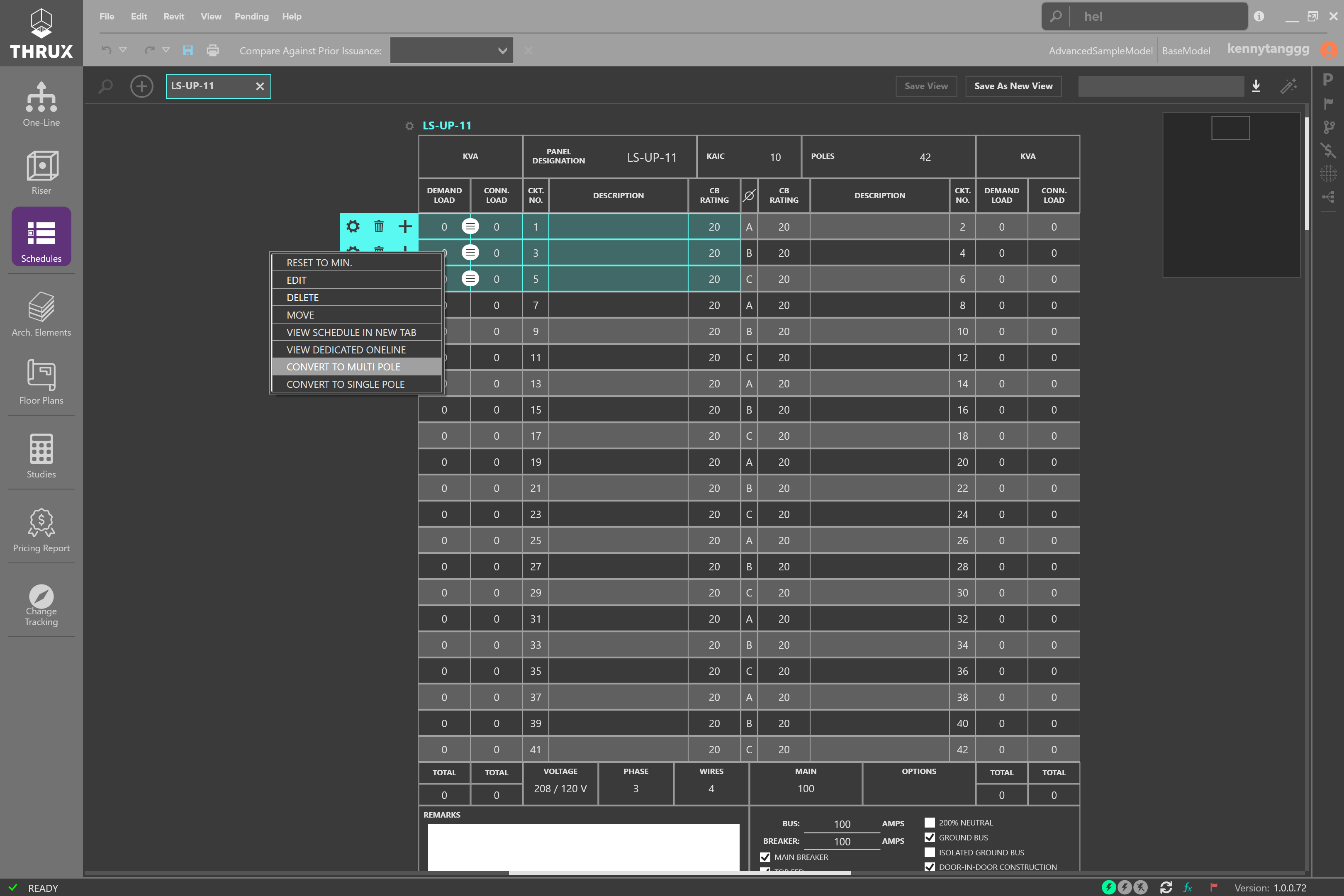Open the One-Line view in sidebar
Viewport: 1344px width, 896px height.
(41, 104)
